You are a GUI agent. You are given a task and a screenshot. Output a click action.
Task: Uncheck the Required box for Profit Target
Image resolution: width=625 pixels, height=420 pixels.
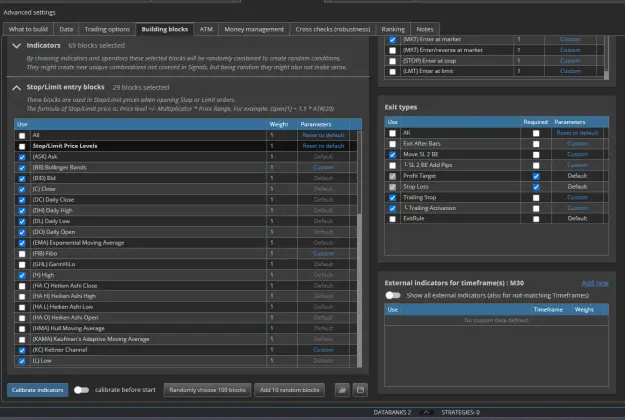click(536, 176)
